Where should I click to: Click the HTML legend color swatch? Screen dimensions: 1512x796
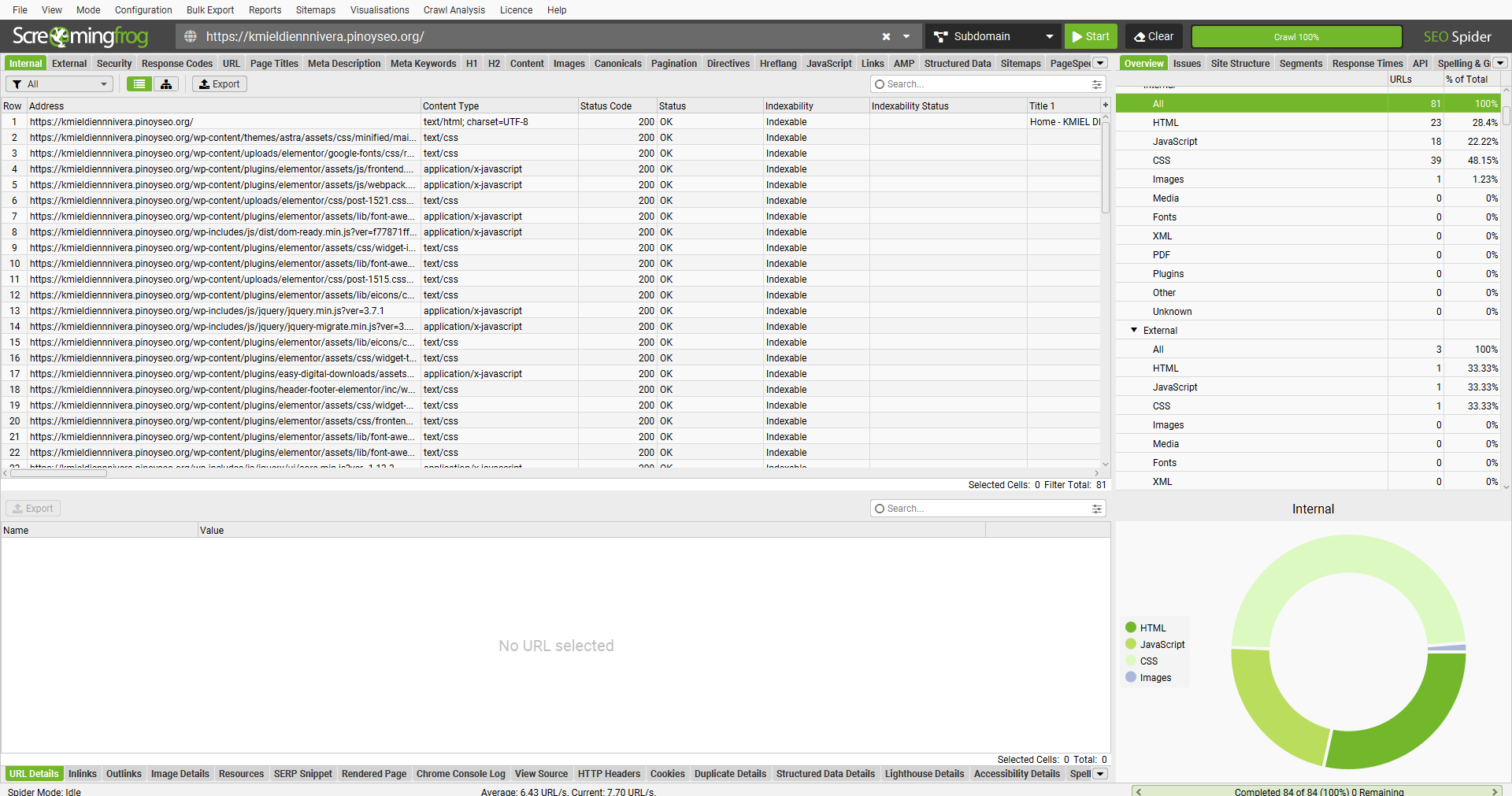[1131, 628]
